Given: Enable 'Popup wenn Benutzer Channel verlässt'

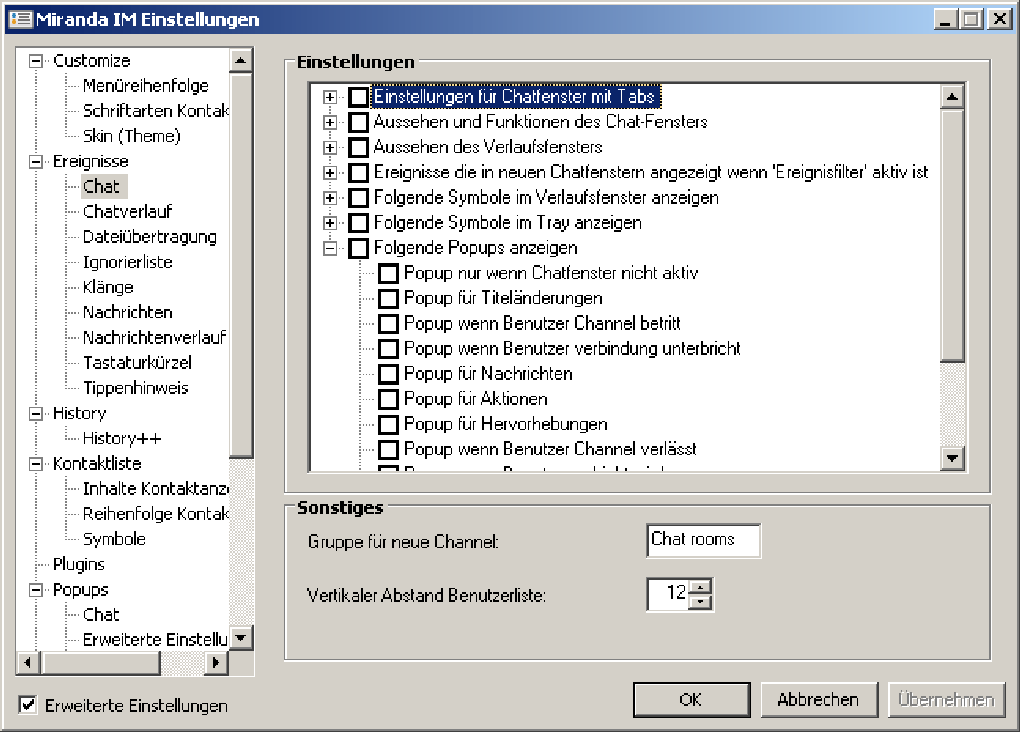Looking at the screenshot, I should coord(388,450).
